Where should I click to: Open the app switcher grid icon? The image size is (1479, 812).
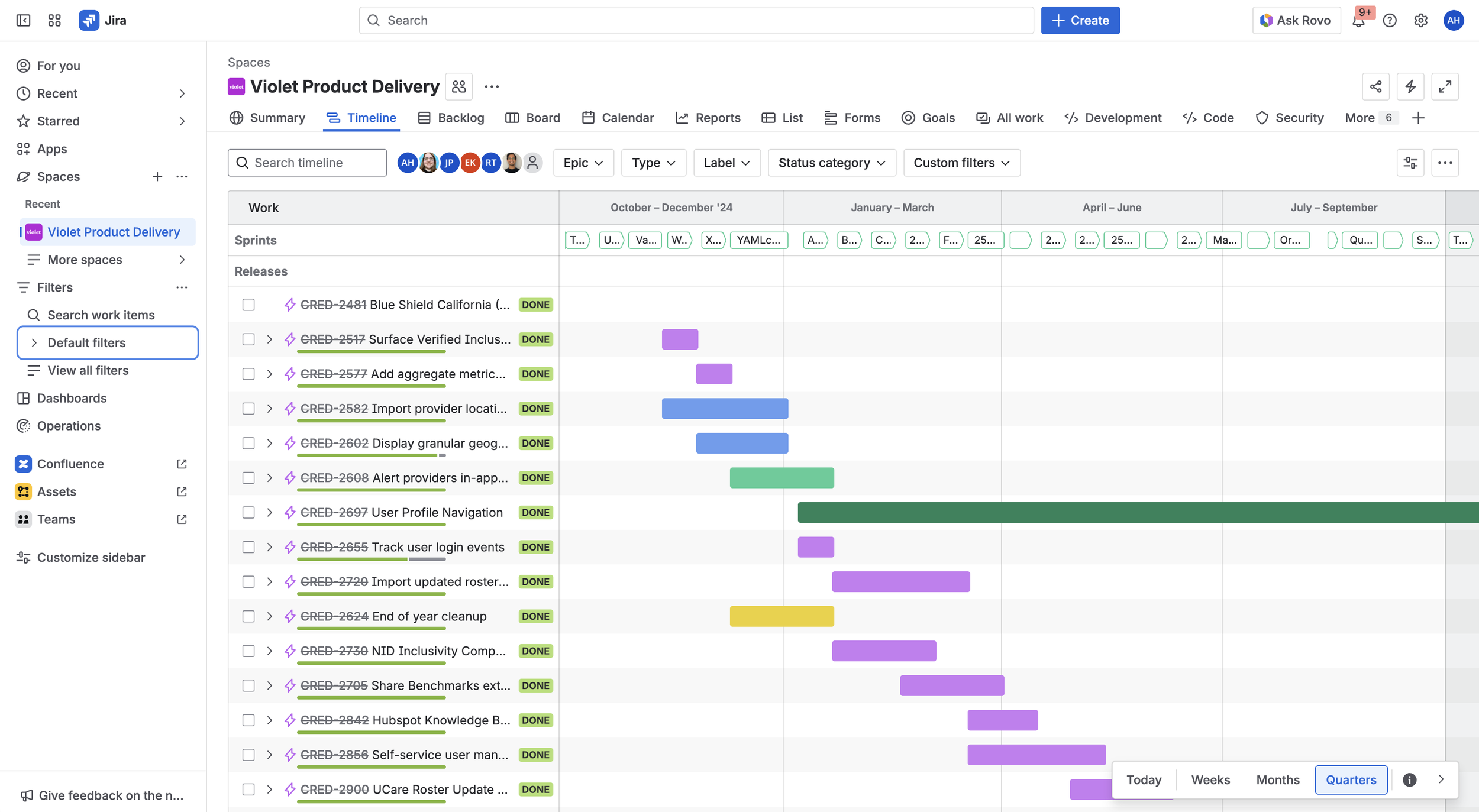coord(54,21)
